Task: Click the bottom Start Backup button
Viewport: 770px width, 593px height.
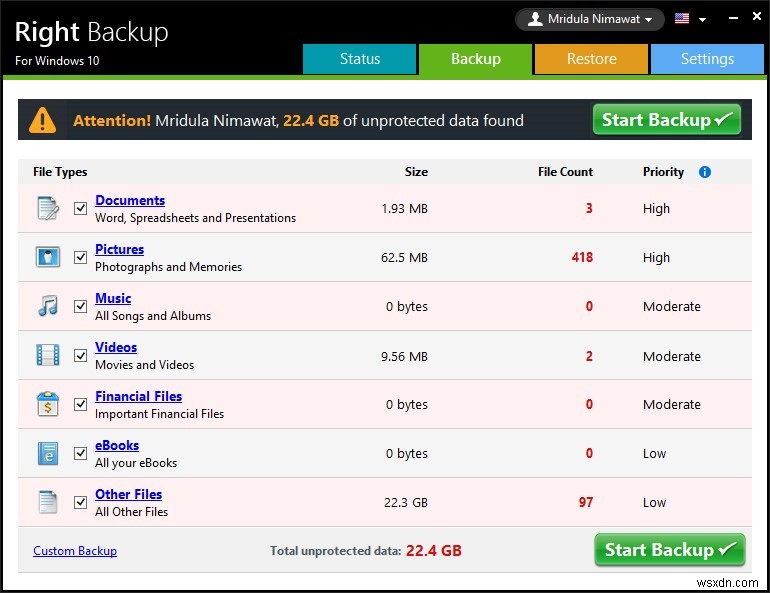Action: click(669, 550)
